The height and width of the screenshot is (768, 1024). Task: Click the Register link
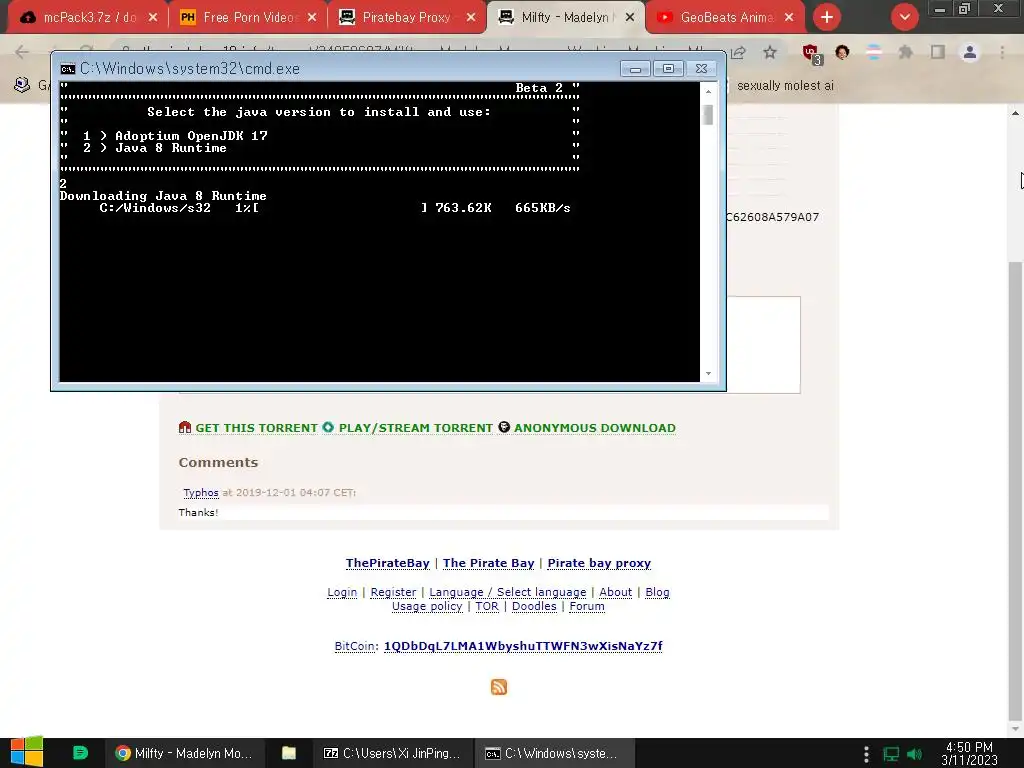pos(393,592)
